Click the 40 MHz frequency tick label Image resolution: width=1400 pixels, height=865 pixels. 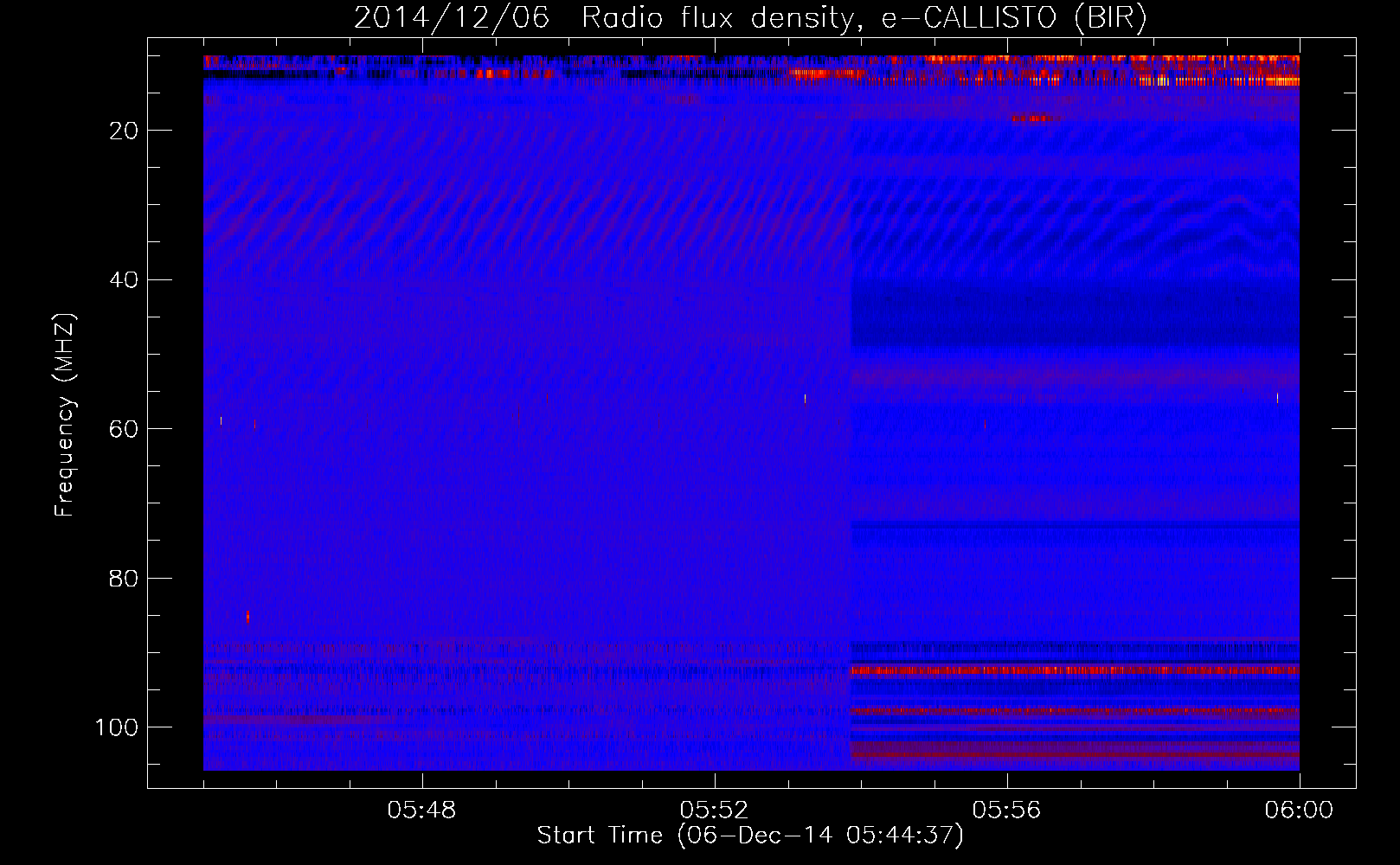[x=124, y=280]
